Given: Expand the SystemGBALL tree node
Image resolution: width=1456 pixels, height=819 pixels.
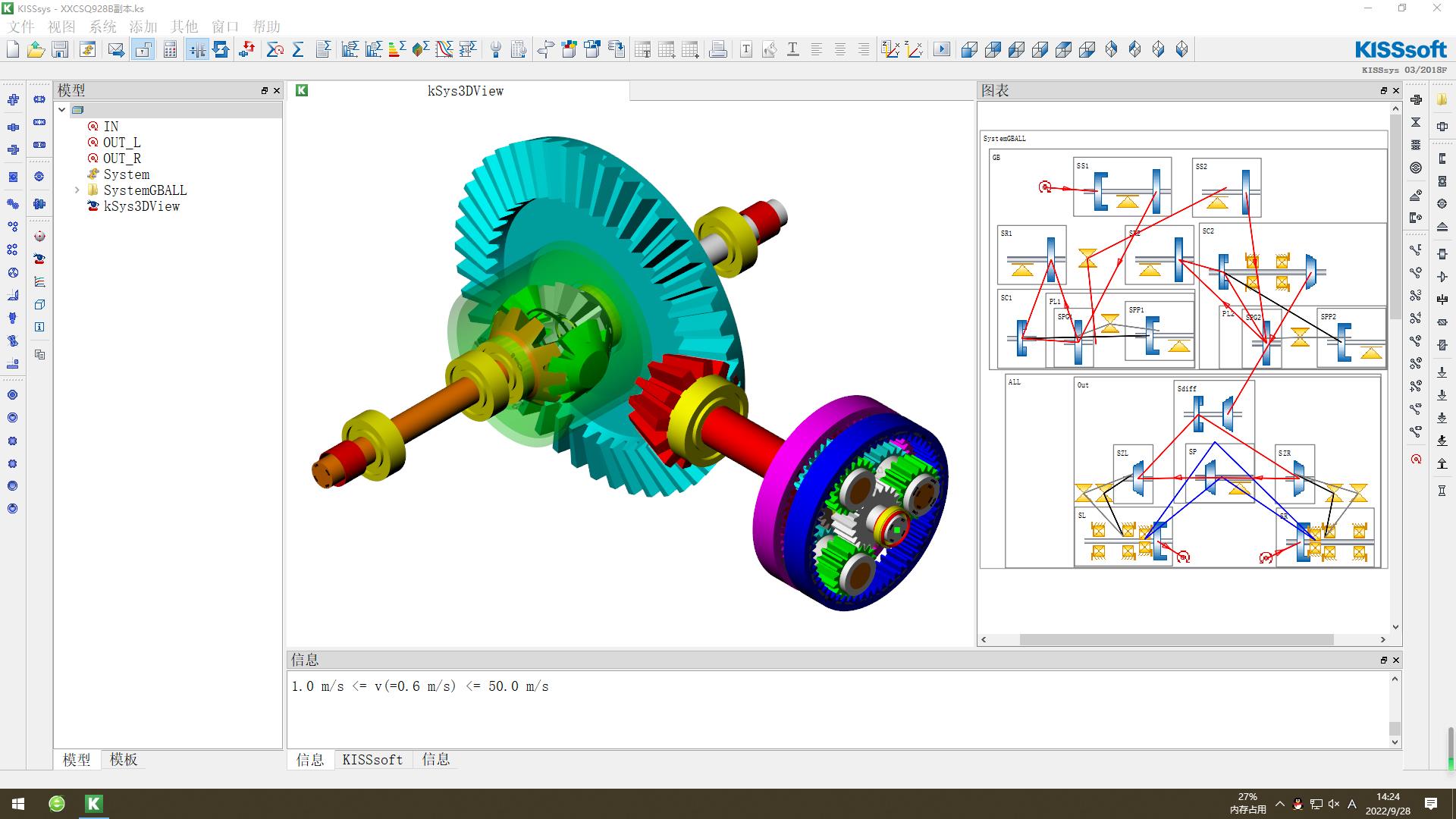Looking at the screenshot, I should (77, 190).
